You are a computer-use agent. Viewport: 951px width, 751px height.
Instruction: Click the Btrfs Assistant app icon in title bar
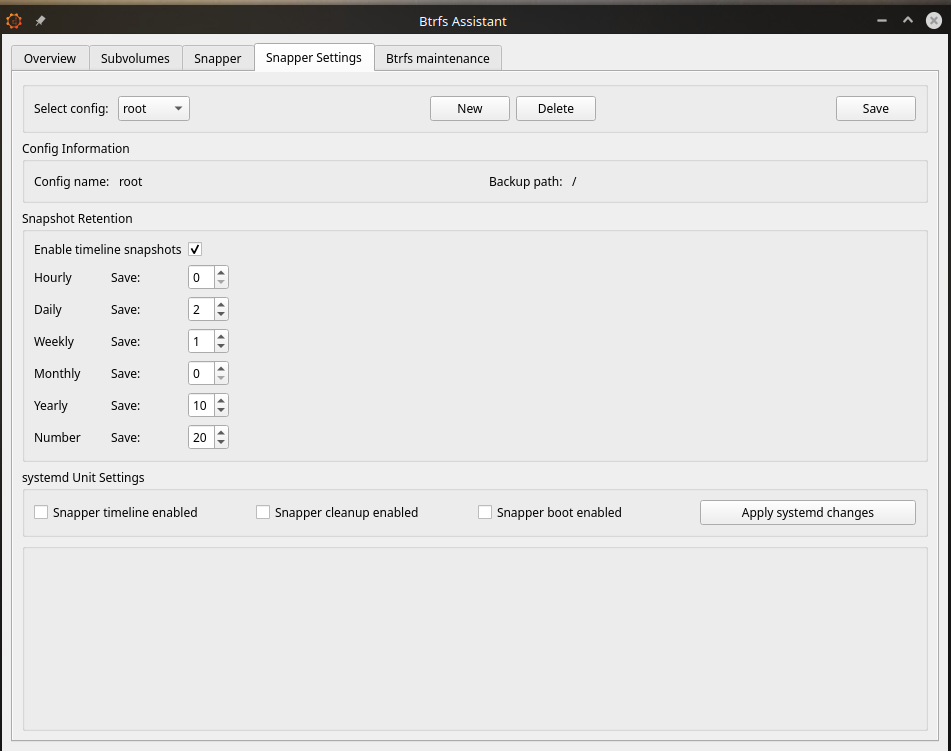click(x=14, y=20)
